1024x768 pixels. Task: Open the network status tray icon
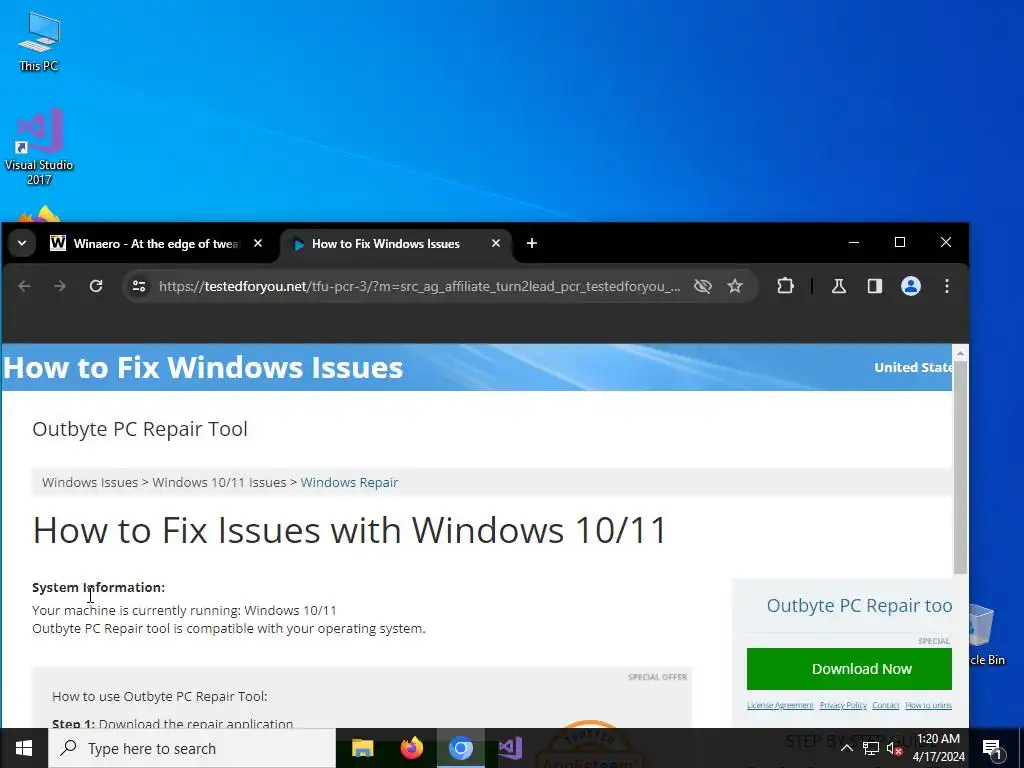(x=871, y=748)
